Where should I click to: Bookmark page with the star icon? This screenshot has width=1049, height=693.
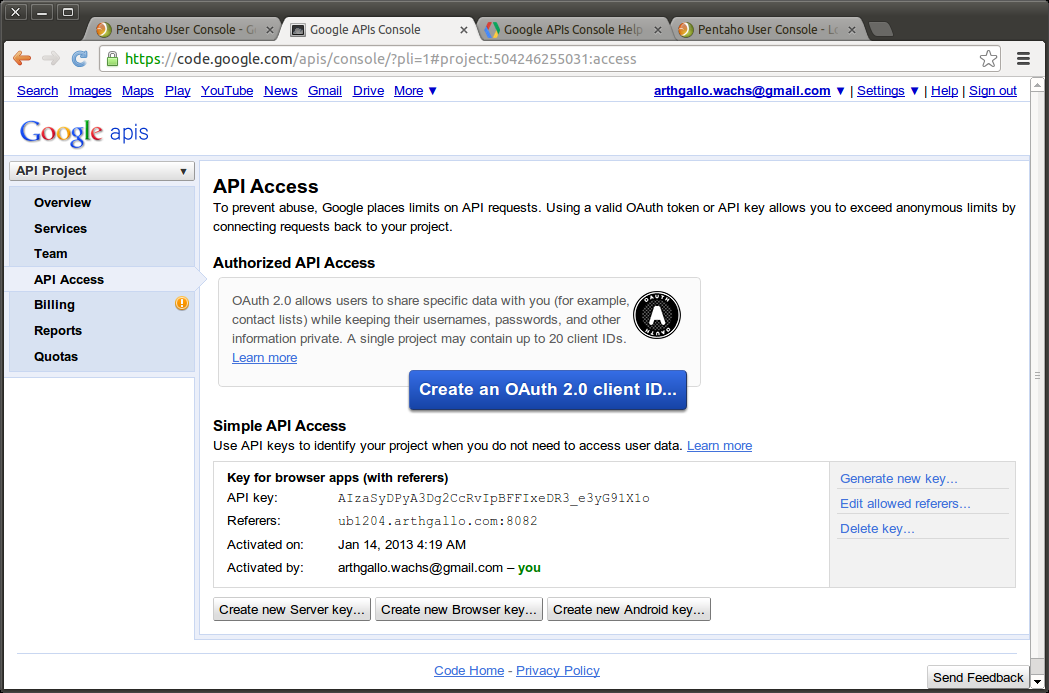point(988,59)
